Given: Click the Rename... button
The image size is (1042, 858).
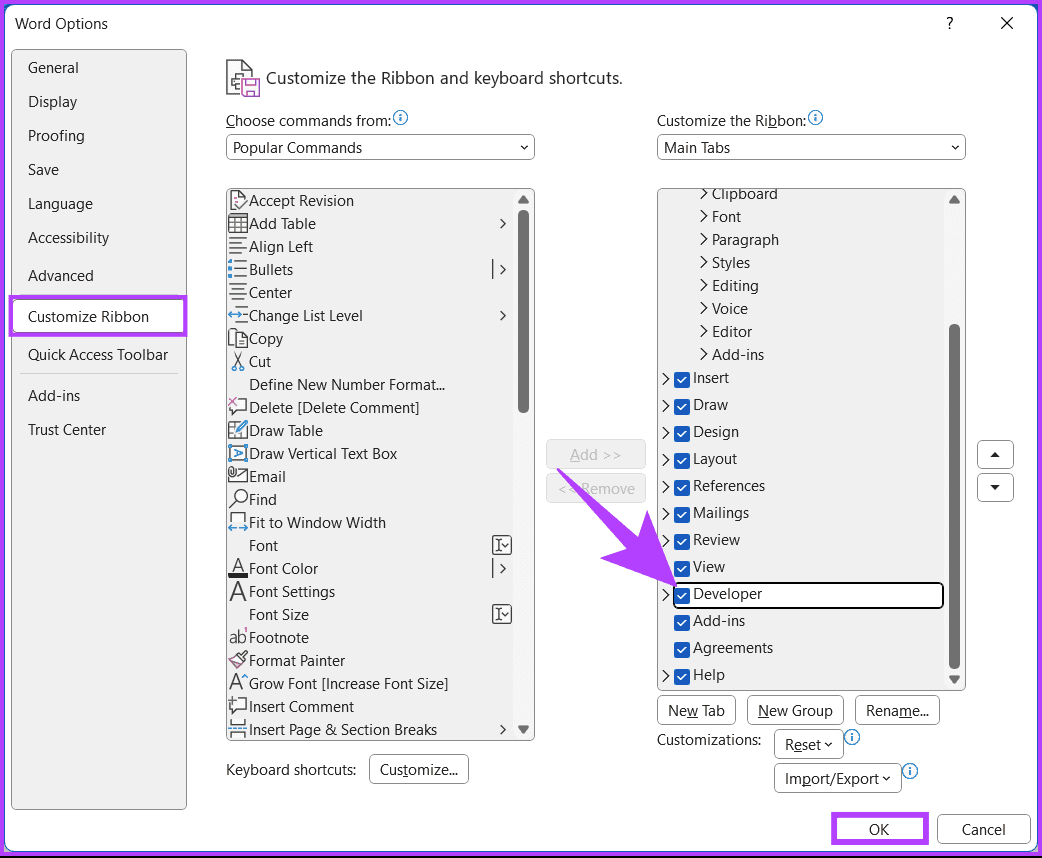Looking at the screenshot, I should point(897,710).
